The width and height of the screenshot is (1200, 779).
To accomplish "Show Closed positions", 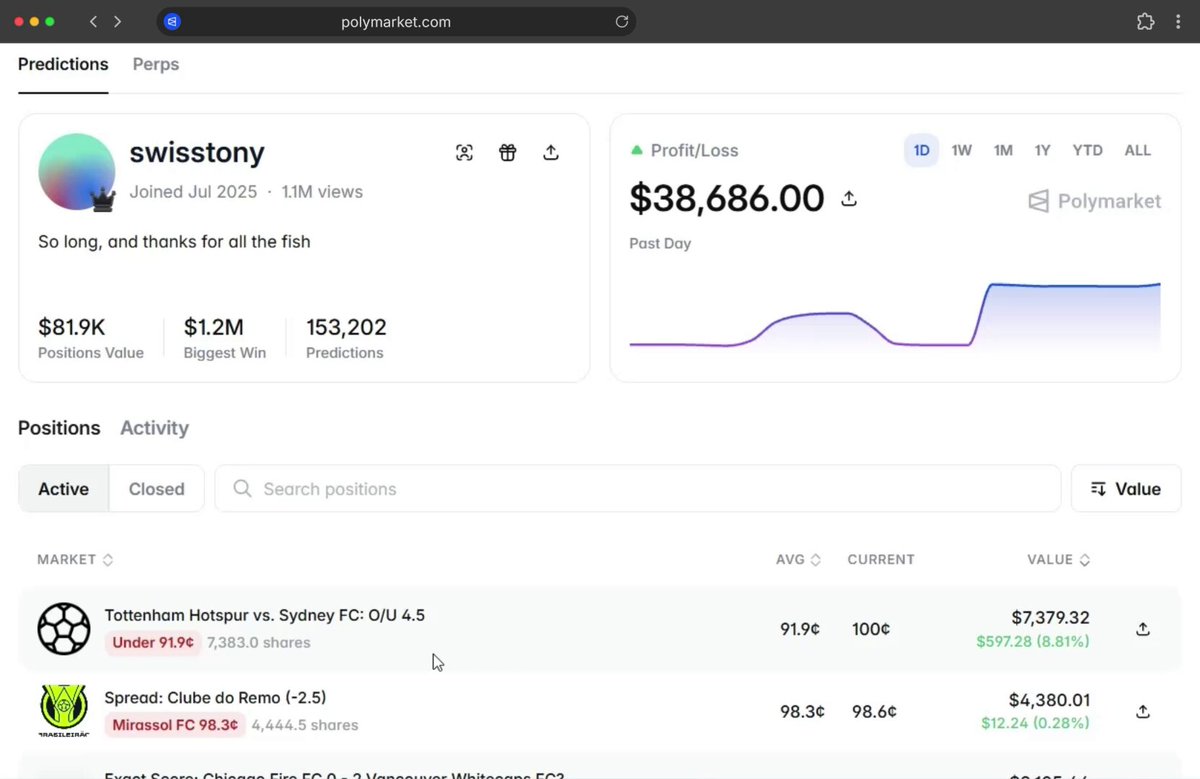I will (x=157, y=489).
